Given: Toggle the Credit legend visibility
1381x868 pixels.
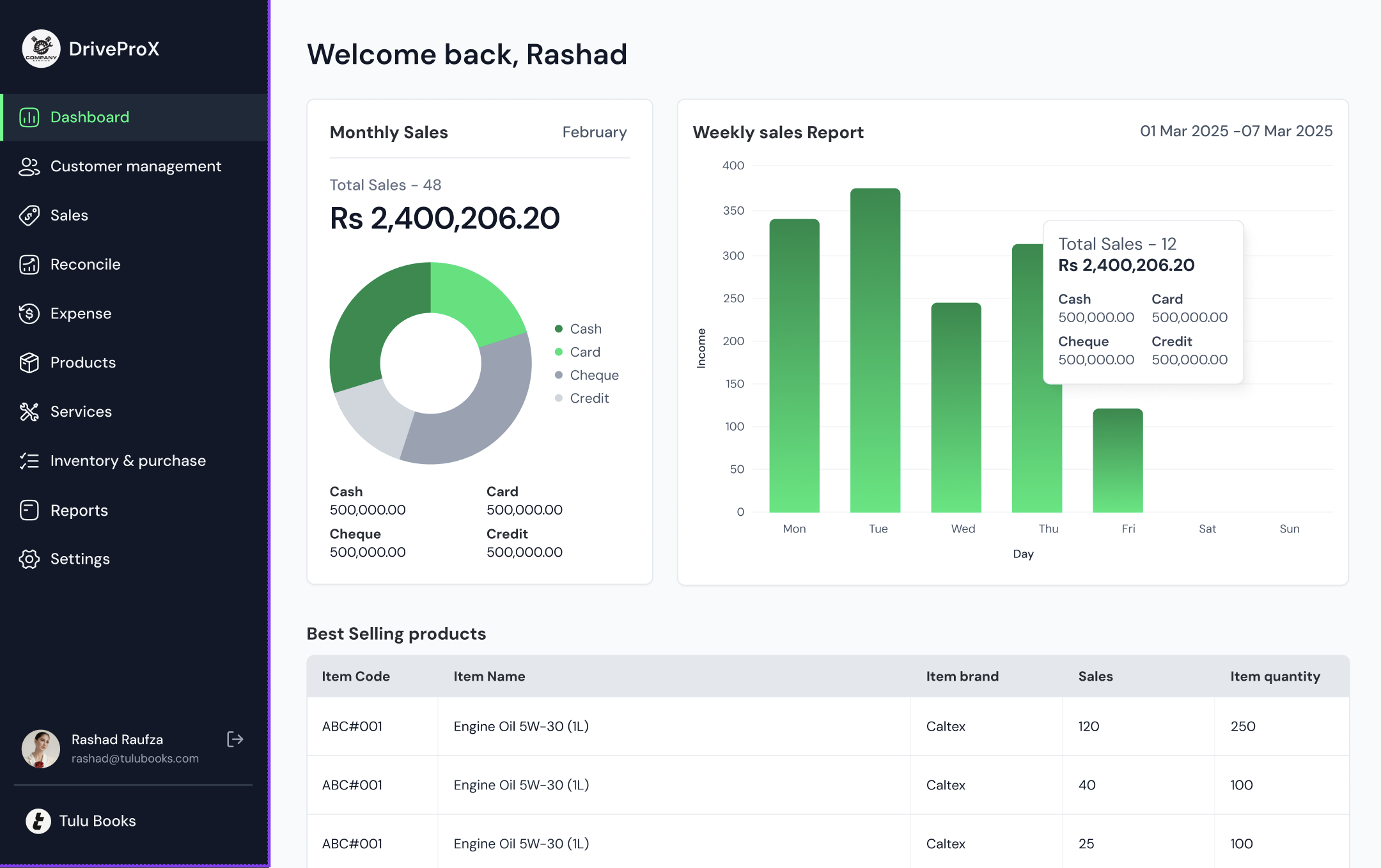Looking at the screenshot, I should pos(581,398).
